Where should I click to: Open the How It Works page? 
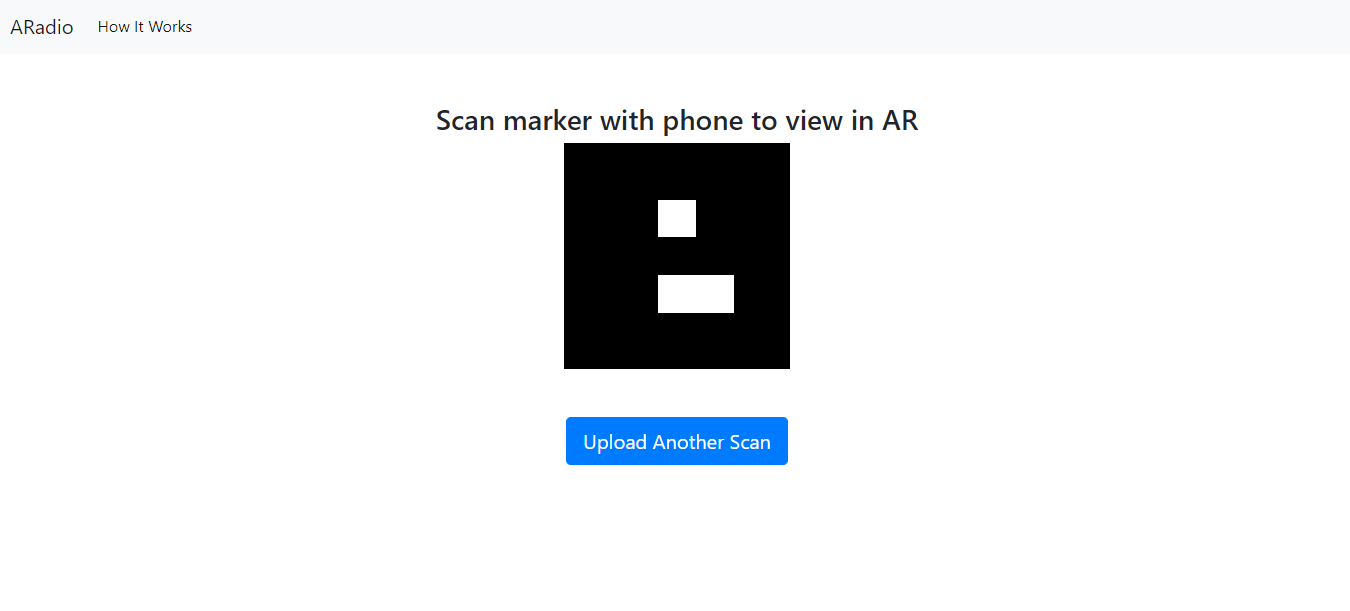145,27
